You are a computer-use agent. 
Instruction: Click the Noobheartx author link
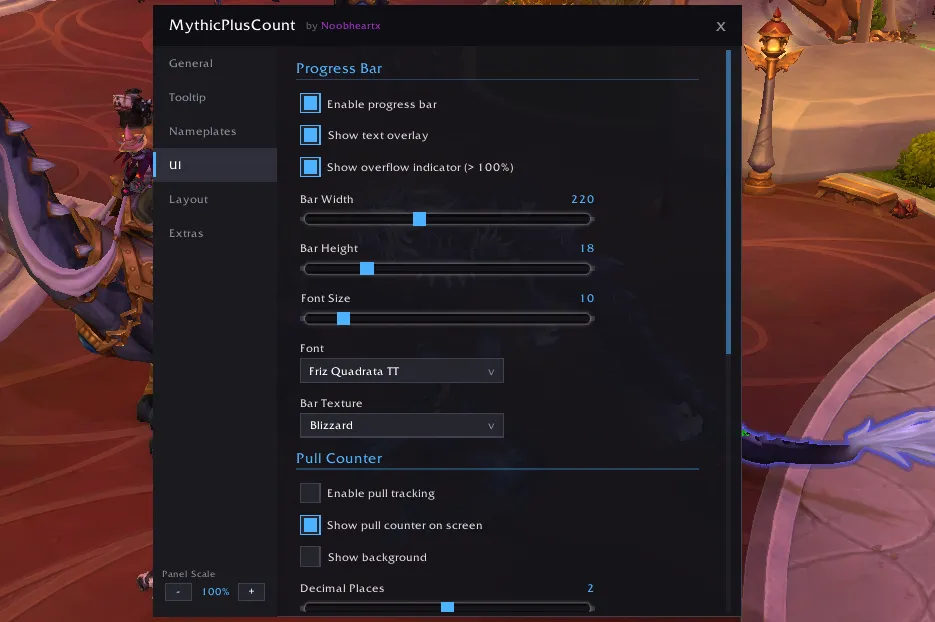(351, 26)
